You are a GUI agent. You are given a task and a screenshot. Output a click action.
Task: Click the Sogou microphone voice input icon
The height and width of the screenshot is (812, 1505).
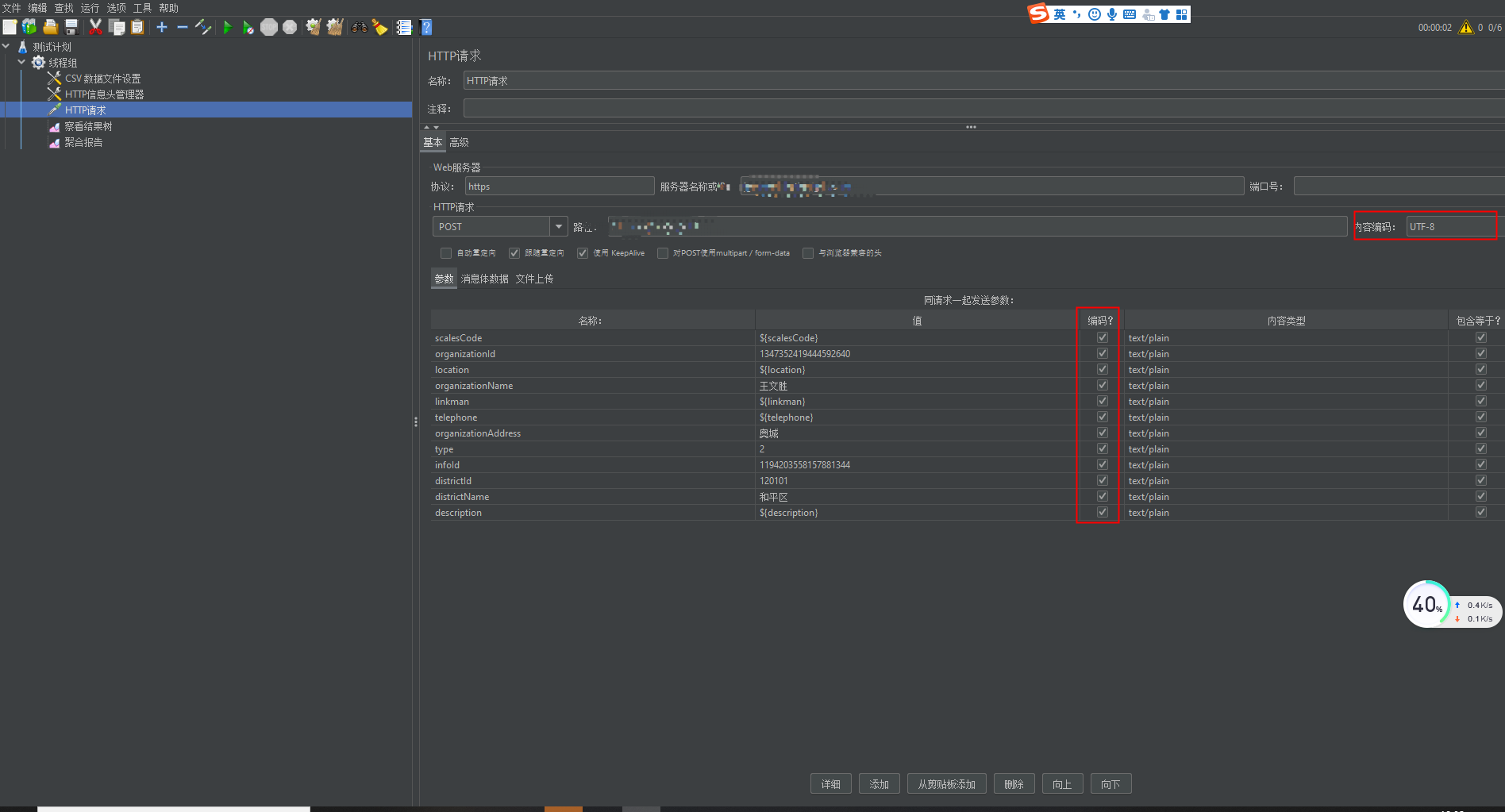pyautogui.click(x=1112, y=14)
